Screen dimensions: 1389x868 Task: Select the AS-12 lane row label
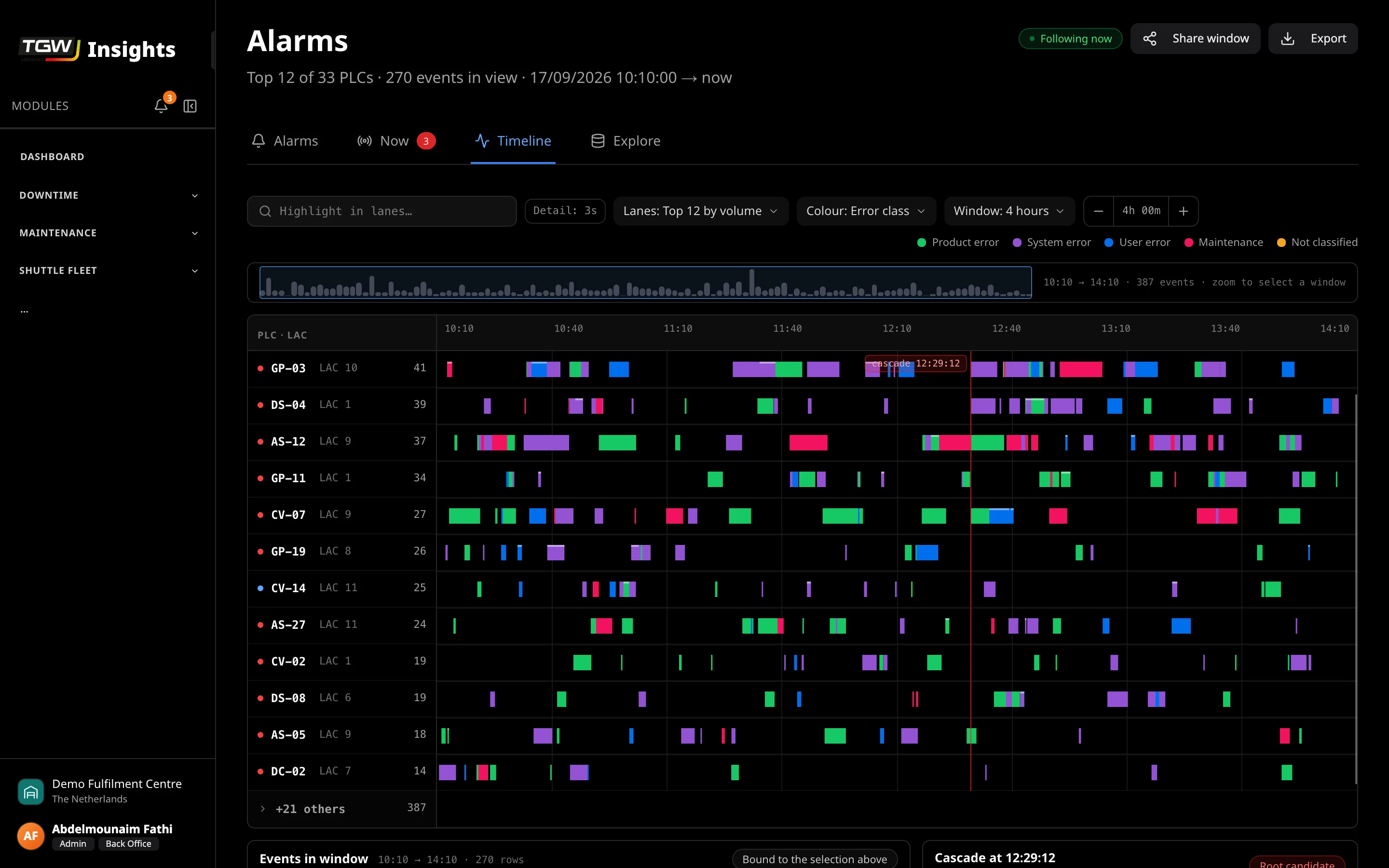(x=342, y=442)
